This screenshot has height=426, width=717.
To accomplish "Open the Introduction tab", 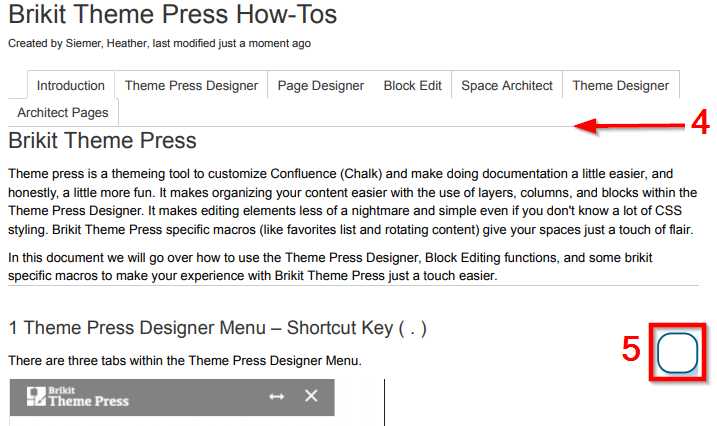I will pos(71,85).
